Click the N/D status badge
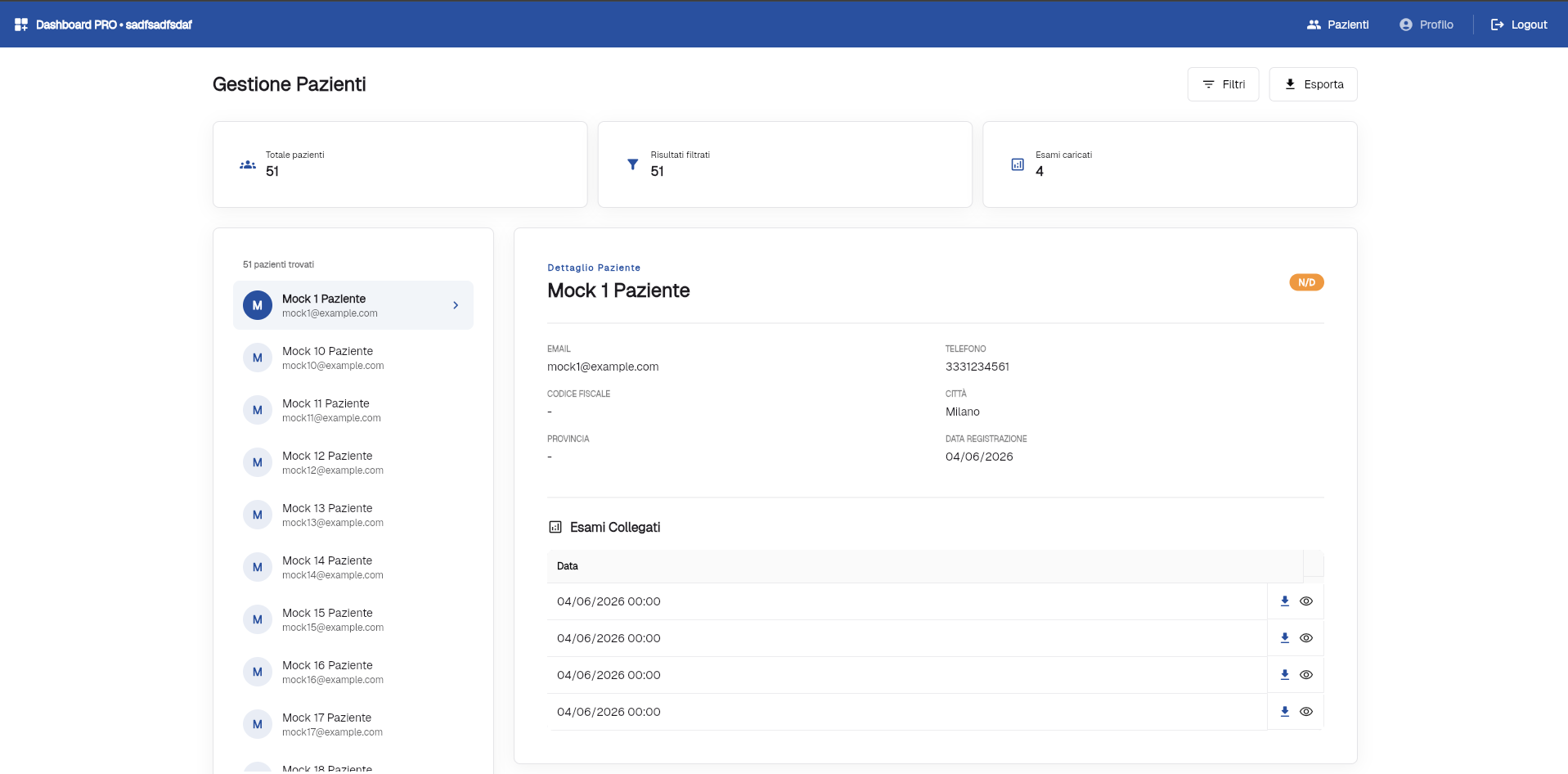 click(x=1306, y=282)
